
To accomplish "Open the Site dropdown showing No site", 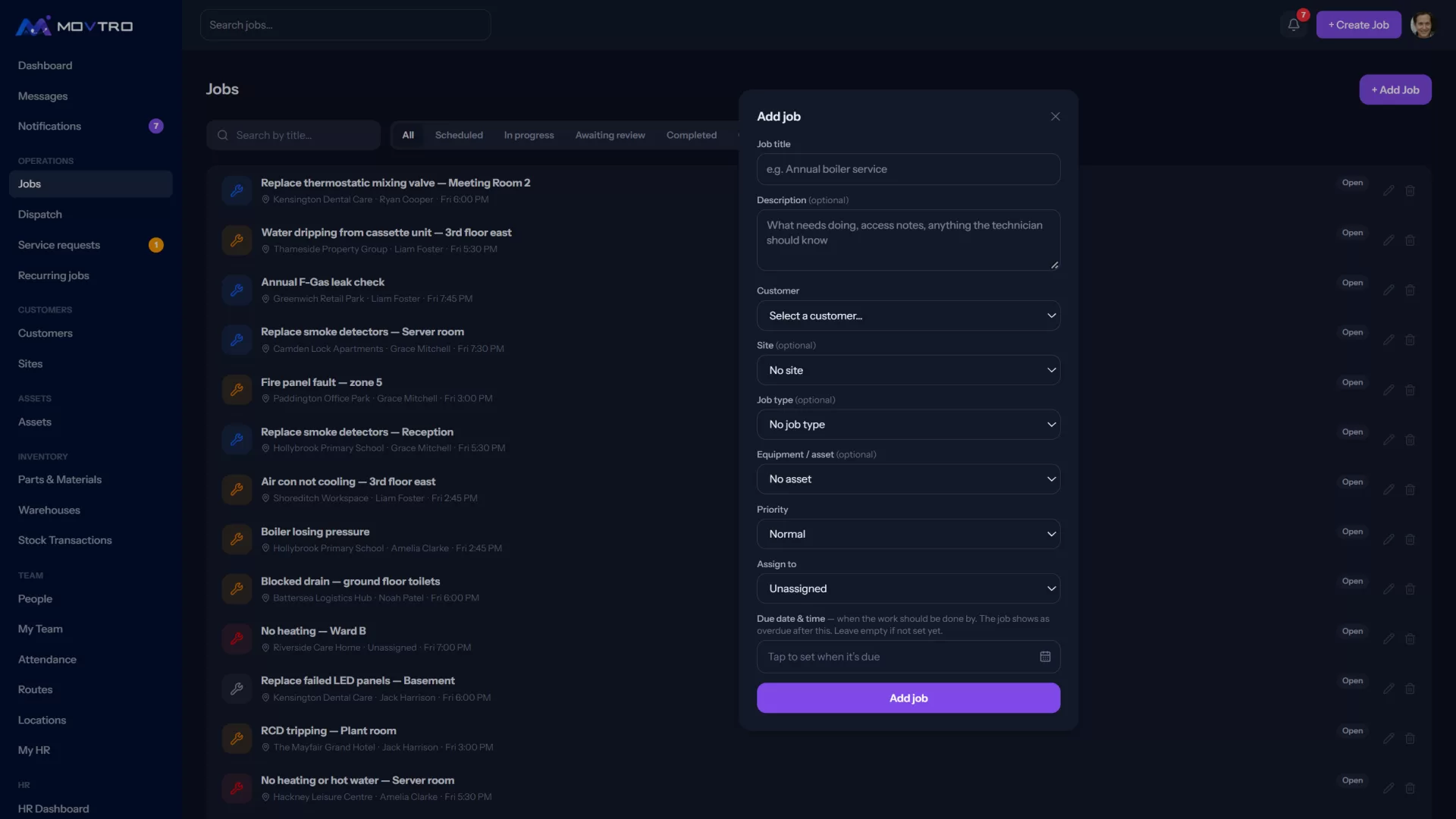I will [x=908, y=370].
